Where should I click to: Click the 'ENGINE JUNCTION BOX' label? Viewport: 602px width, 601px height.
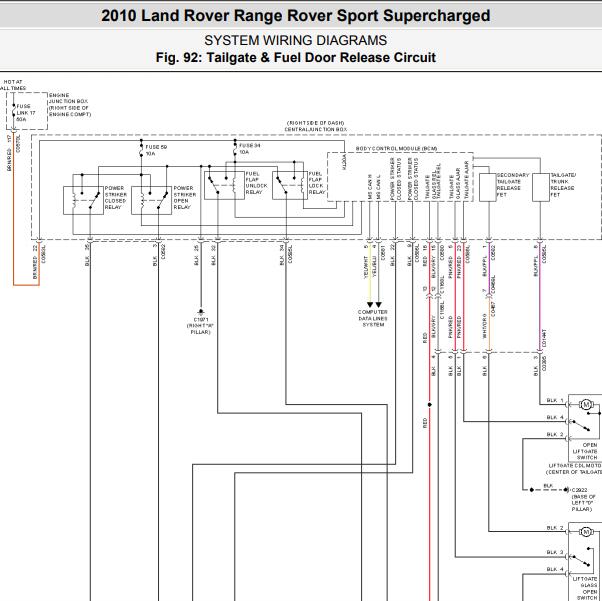[69, 105]
